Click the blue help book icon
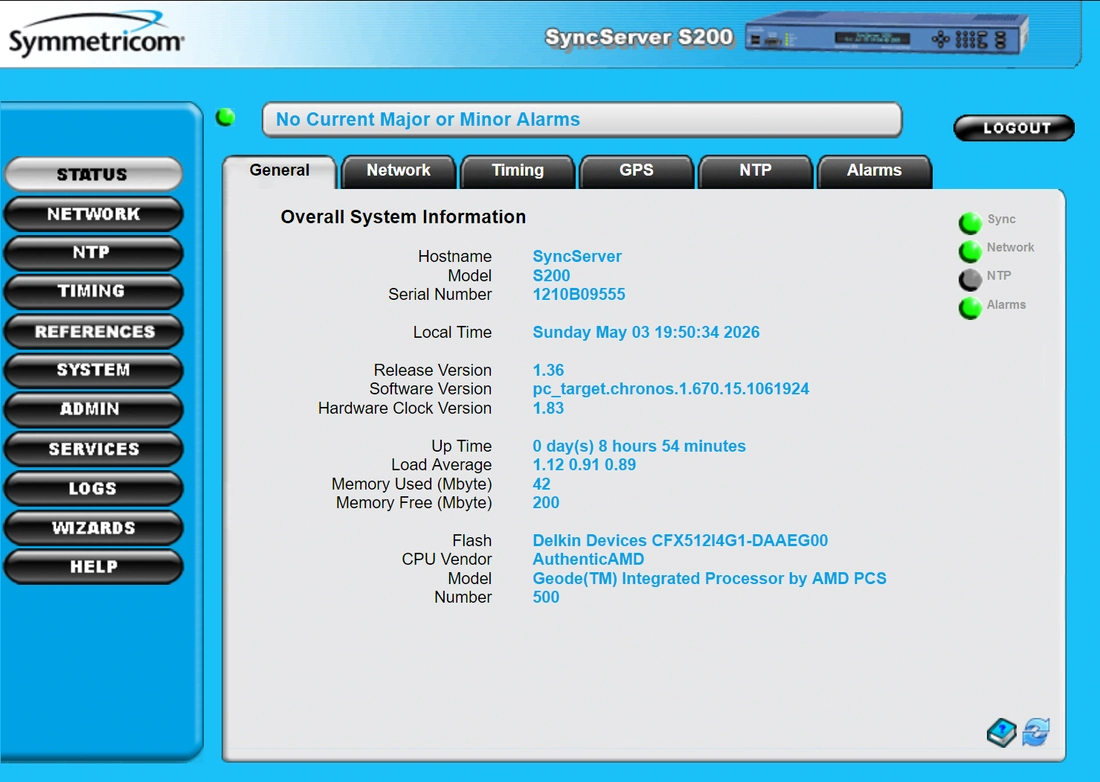Viewport: 1100px width, 782px height. click(1001, 733)
